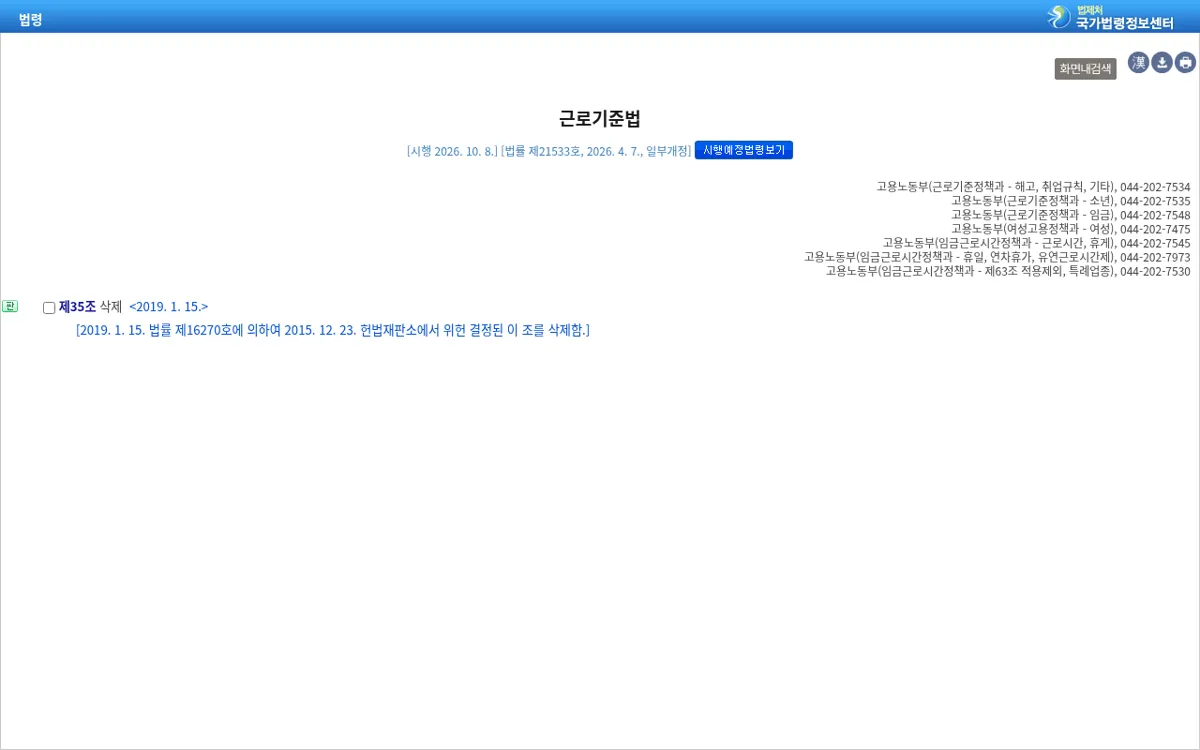
Task: Click contact line ending 044-202-7530
Action: (1008, 271)
